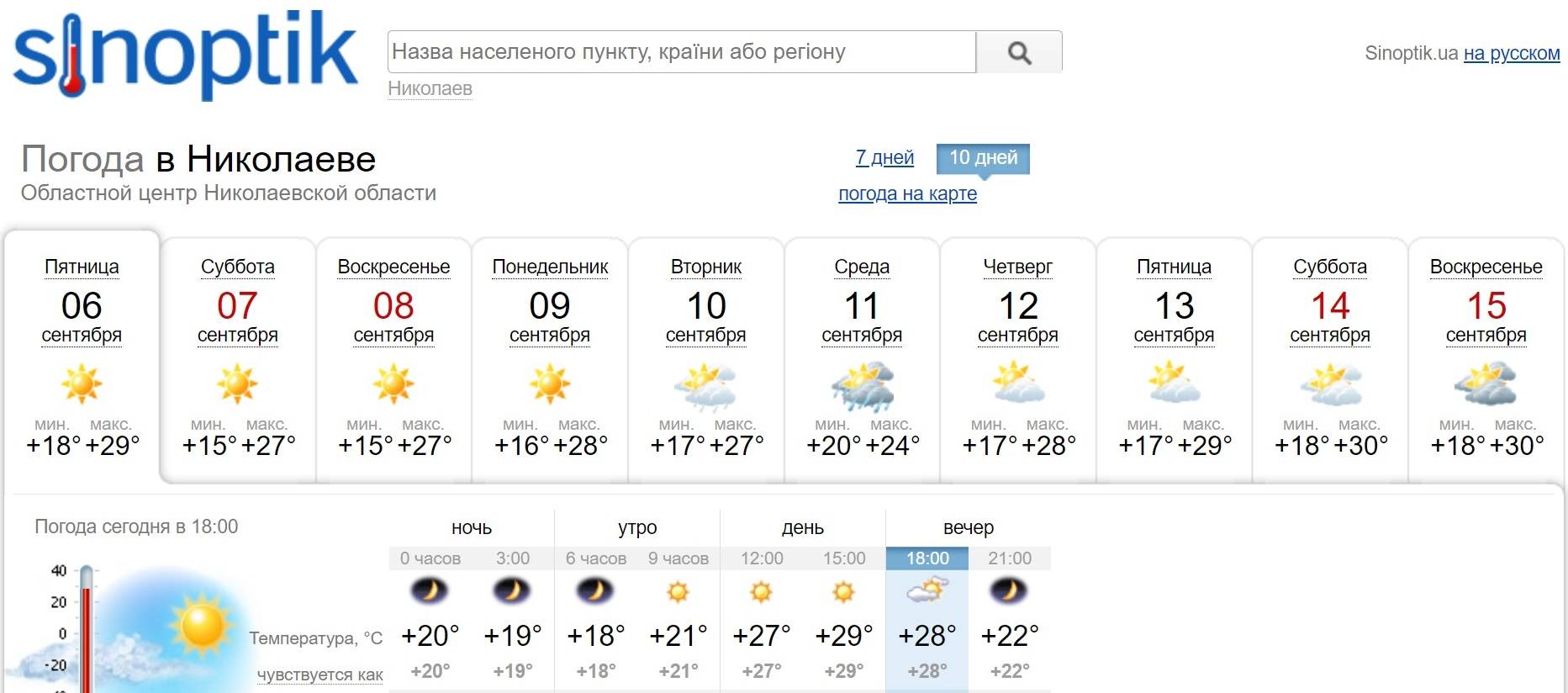Select the Четверг 12 сентября day card

click(1018, 359)
